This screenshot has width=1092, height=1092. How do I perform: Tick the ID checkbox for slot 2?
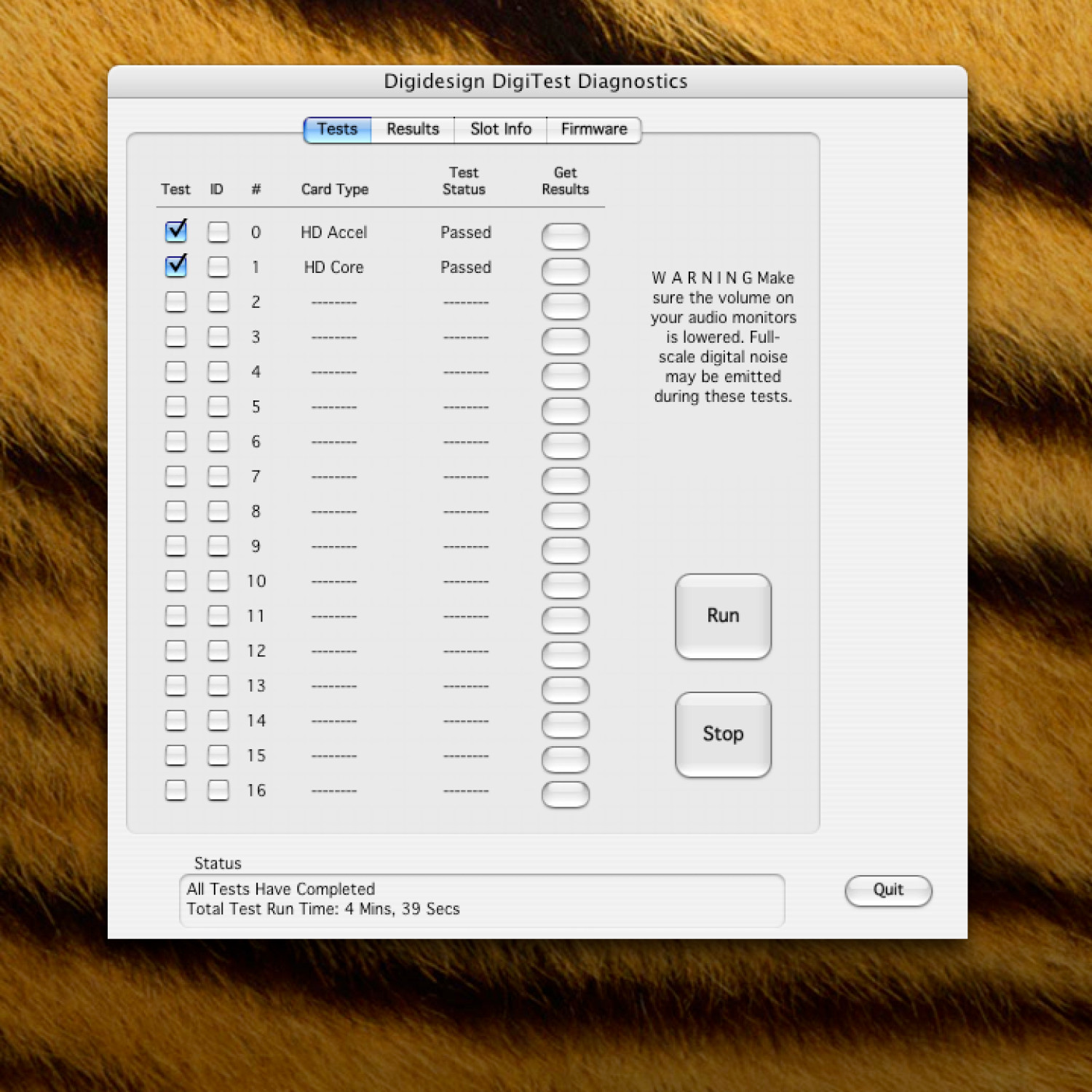218,301
